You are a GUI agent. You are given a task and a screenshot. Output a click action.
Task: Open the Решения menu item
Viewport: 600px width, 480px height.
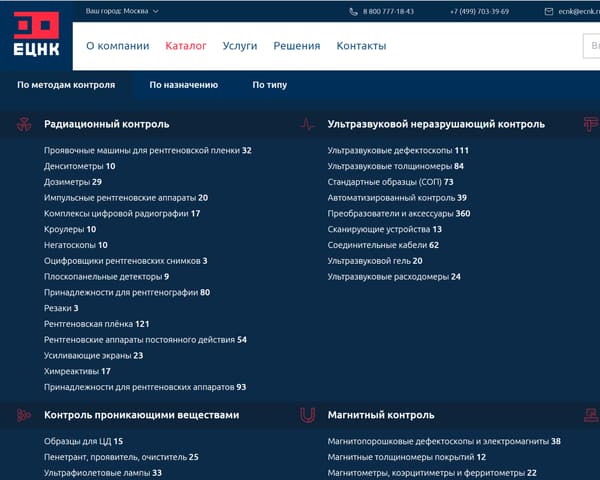[x=297, y=46]
